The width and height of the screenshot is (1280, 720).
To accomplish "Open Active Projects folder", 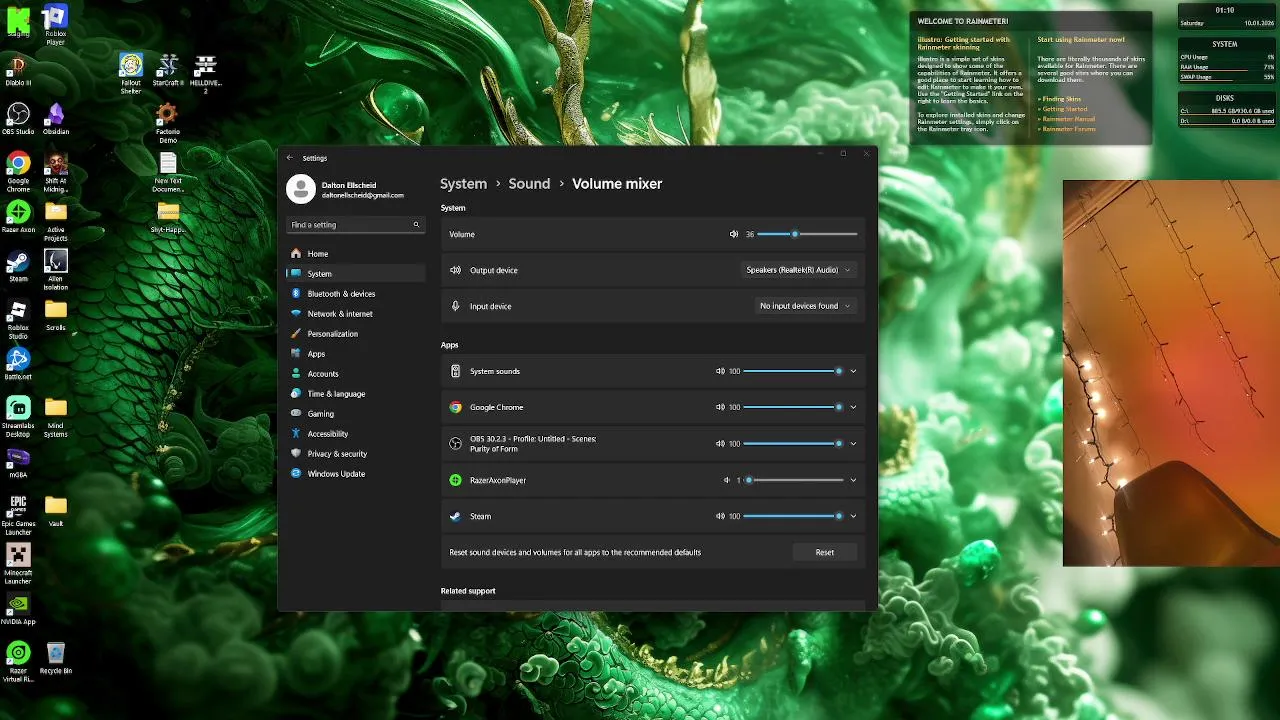I will tap(56, 221).
